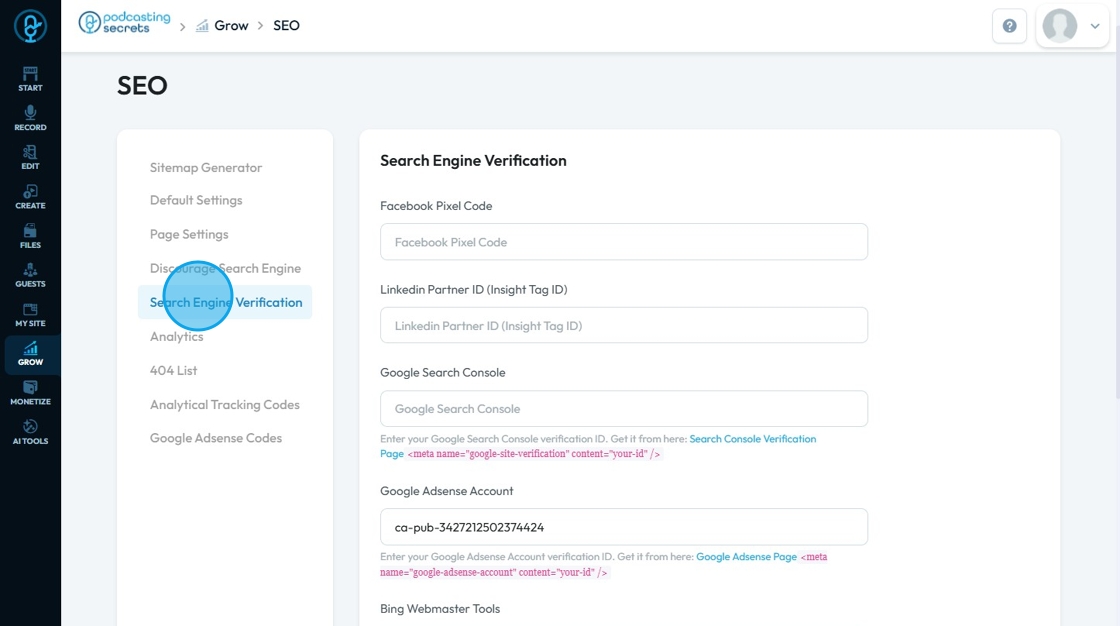
Task: Expand the user profile dropdown arrow
Action: click(x=1095, y=26)
